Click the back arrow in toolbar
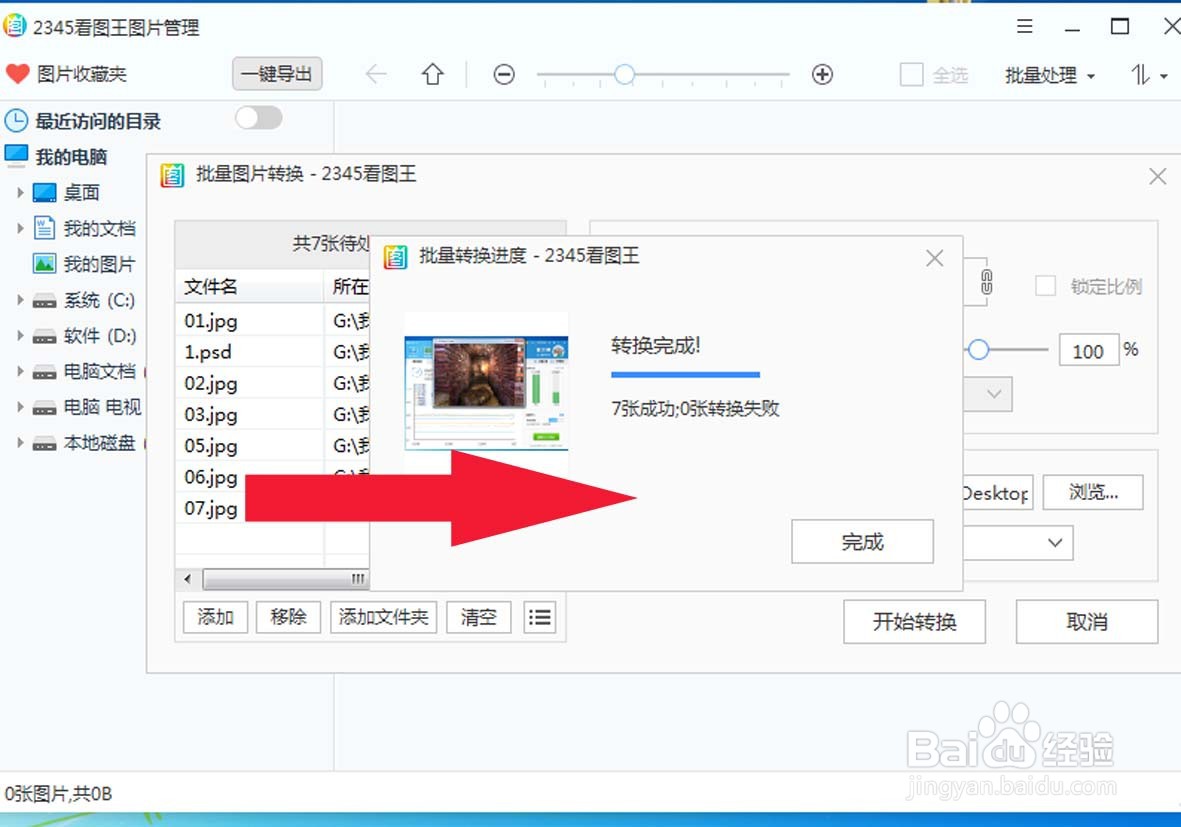 pos(376,74)
